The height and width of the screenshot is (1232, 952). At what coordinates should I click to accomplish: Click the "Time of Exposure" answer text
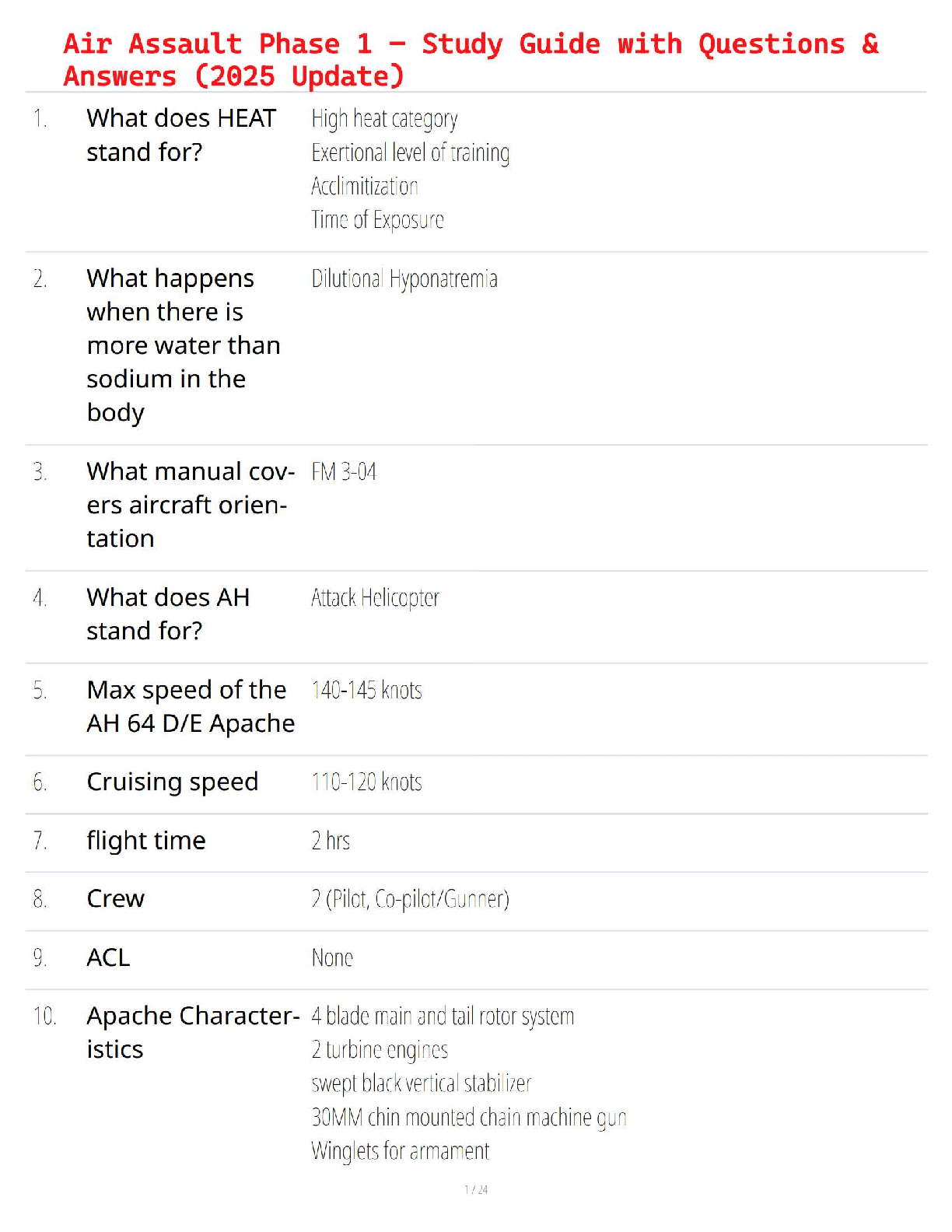377,220
